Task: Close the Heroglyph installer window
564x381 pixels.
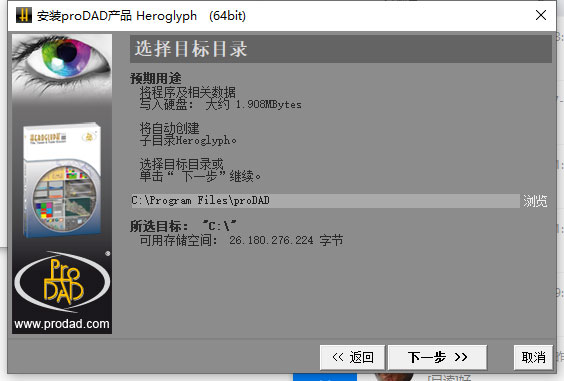Action: (x=541, y=15)
